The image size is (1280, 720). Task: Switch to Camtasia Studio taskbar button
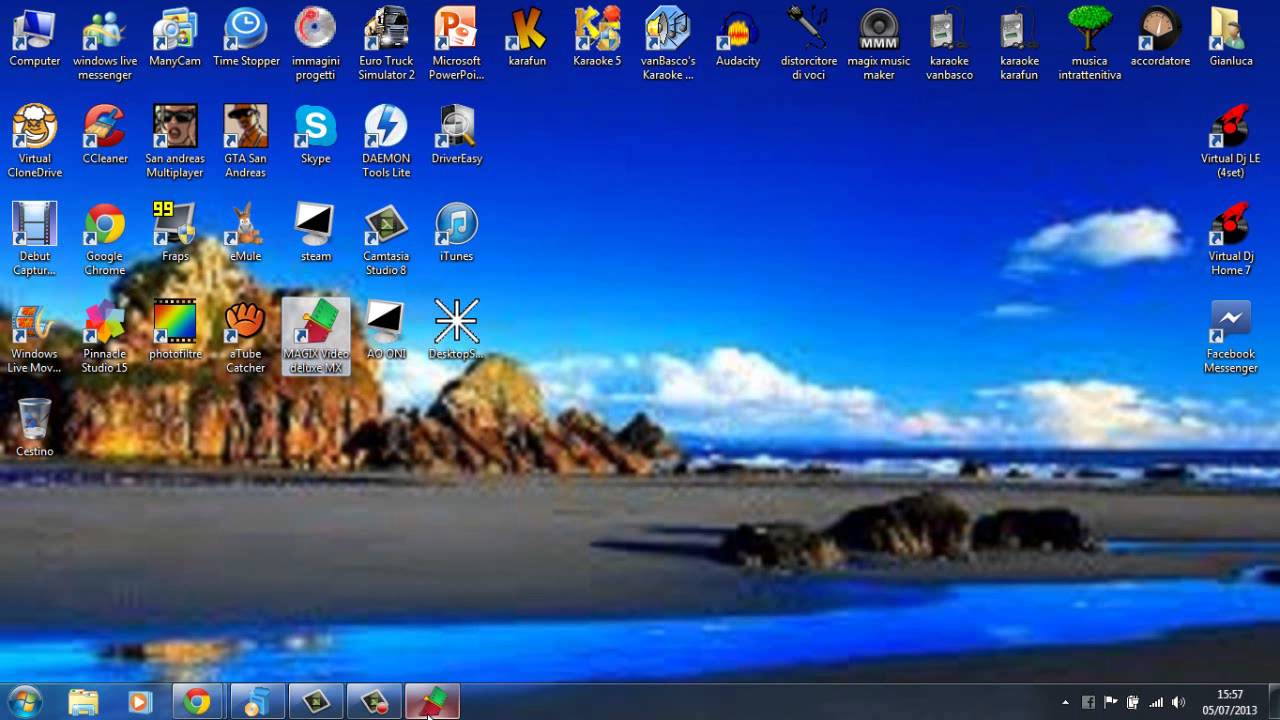(x=315, y=702)
